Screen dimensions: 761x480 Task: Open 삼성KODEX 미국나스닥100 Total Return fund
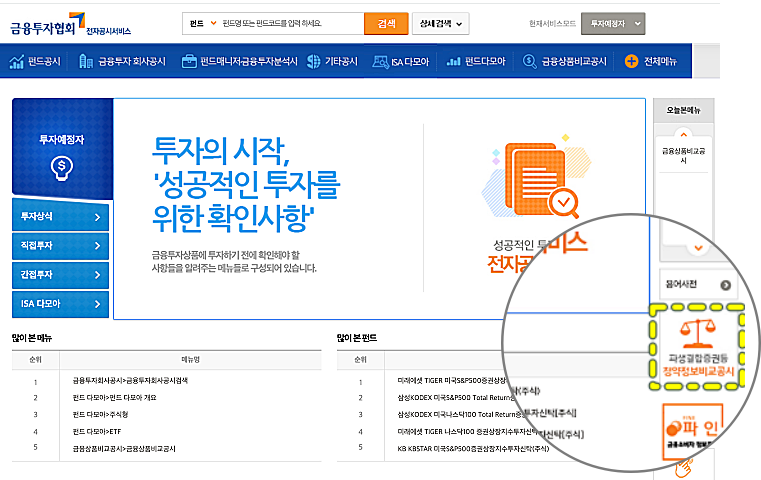(460, 414)
